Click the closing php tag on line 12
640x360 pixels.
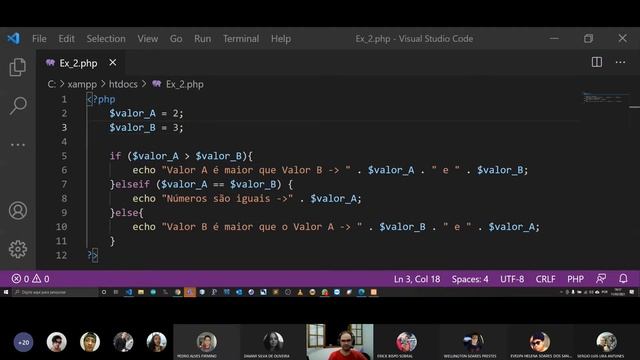(x=93, y=256)
